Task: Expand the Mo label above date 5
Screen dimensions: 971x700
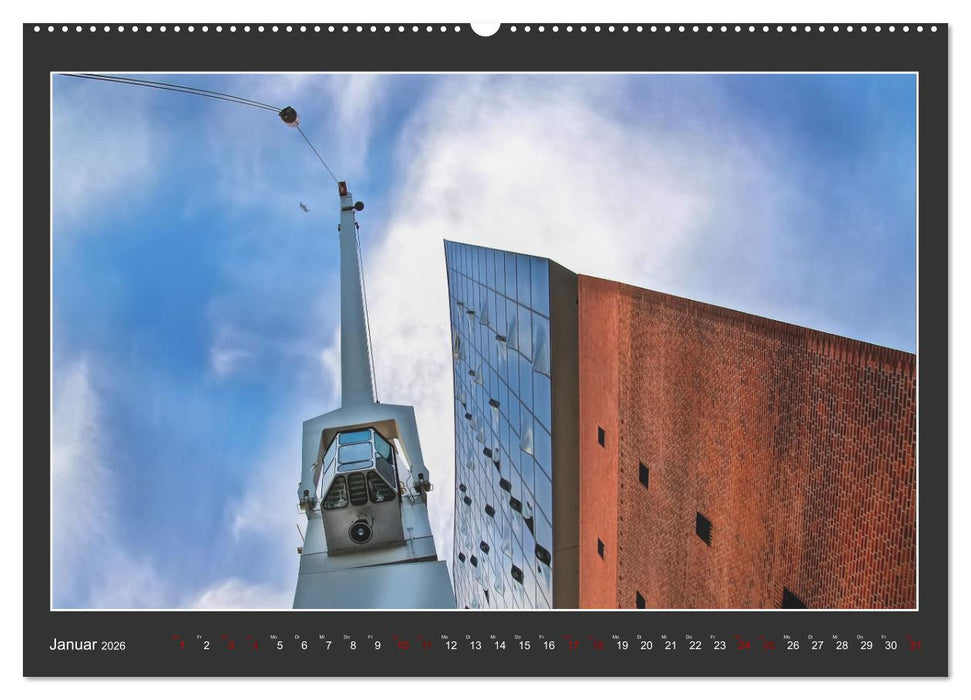Action: coord(273,636)
